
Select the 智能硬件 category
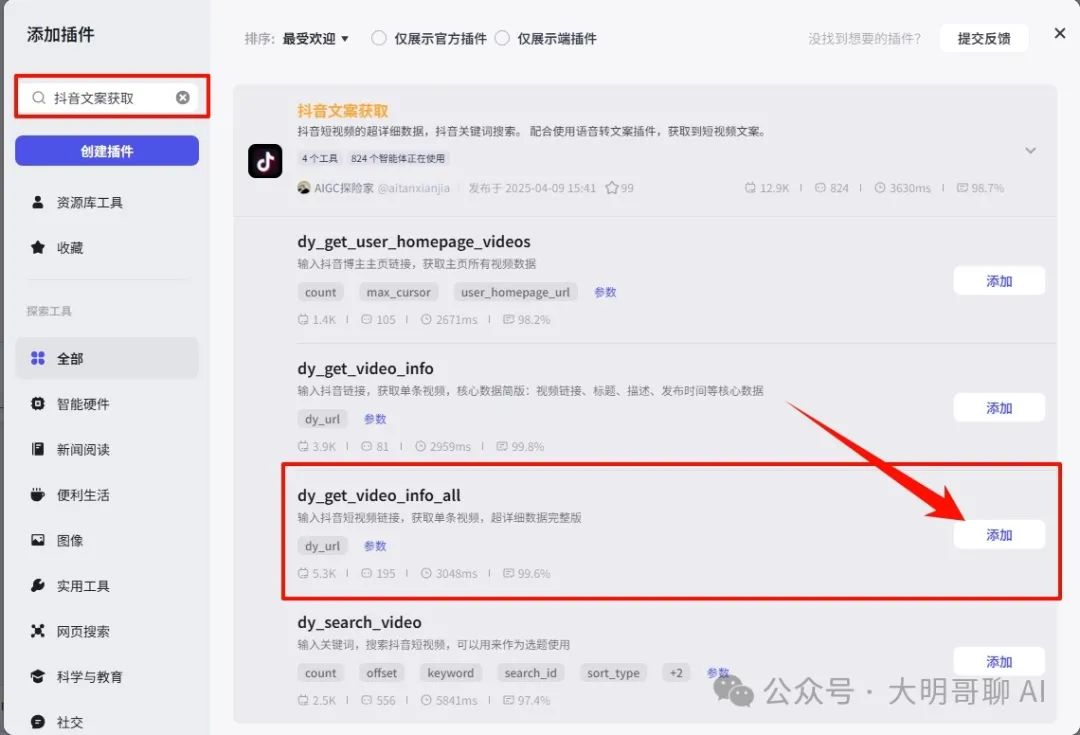(x=107, y=404)
